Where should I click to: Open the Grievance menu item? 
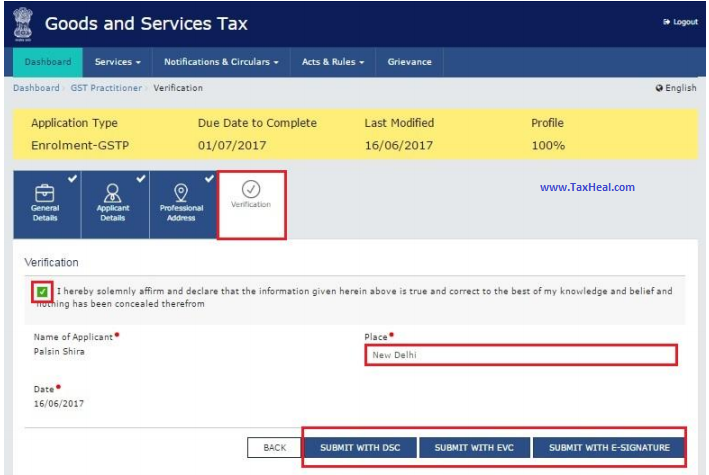click(x=409, y=62)
